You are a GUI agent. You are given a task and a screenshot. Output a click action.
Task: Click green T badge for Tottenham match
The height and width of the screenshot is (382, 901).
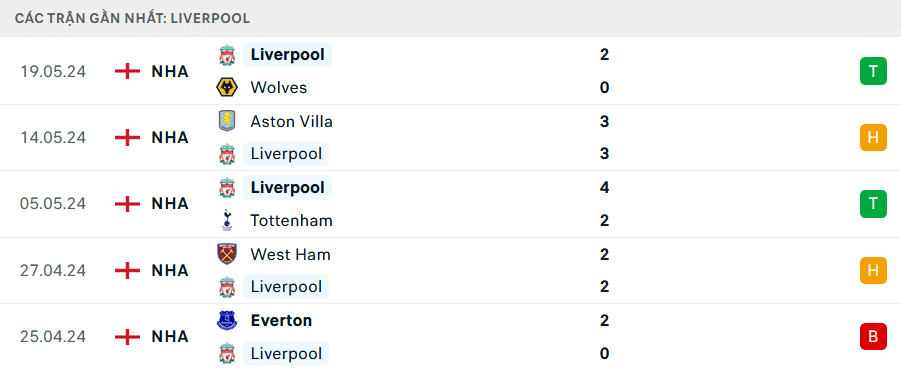[873, 204]
